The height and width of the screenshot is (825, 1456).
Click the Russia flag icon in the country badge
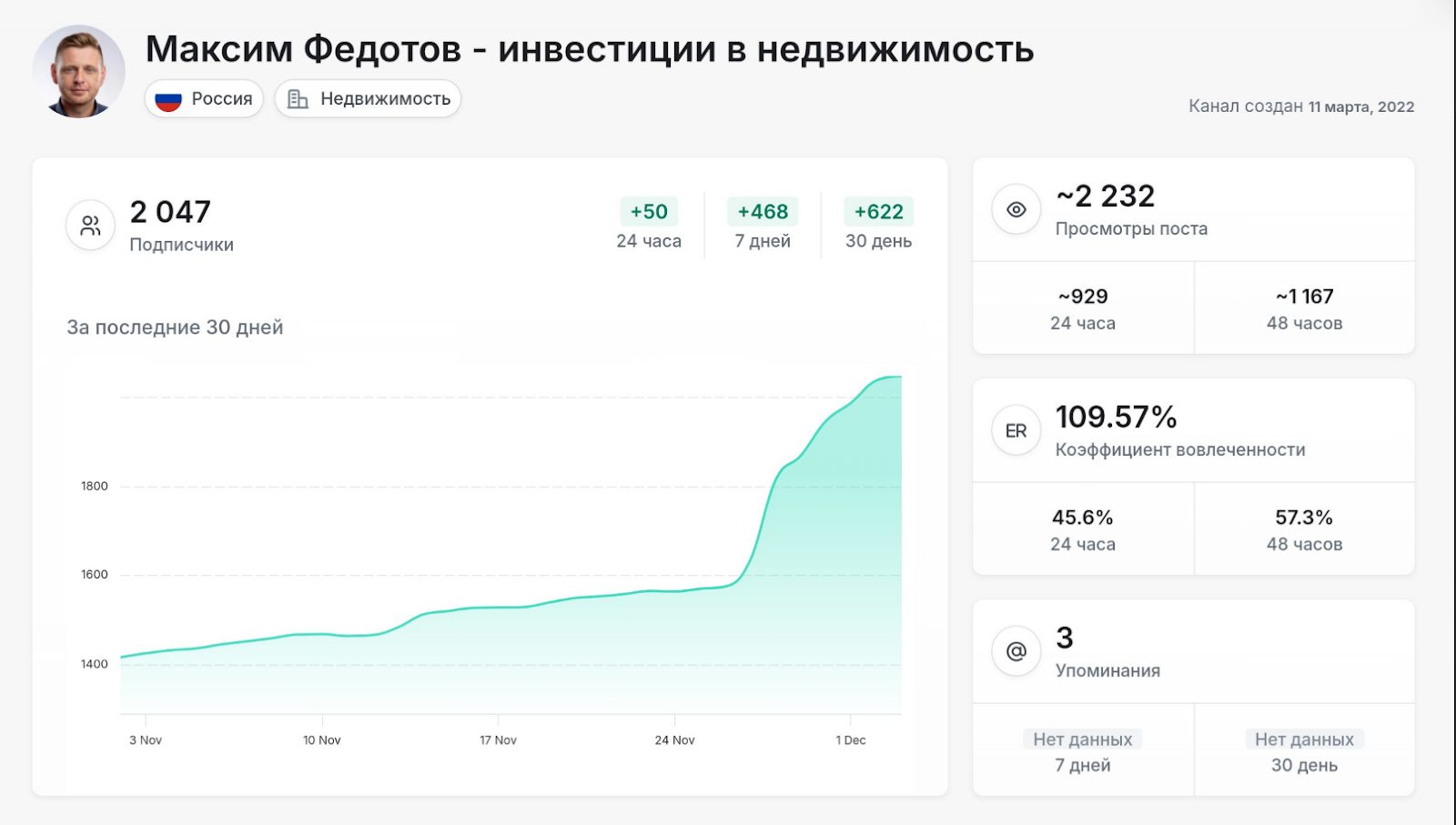(168, 98)
